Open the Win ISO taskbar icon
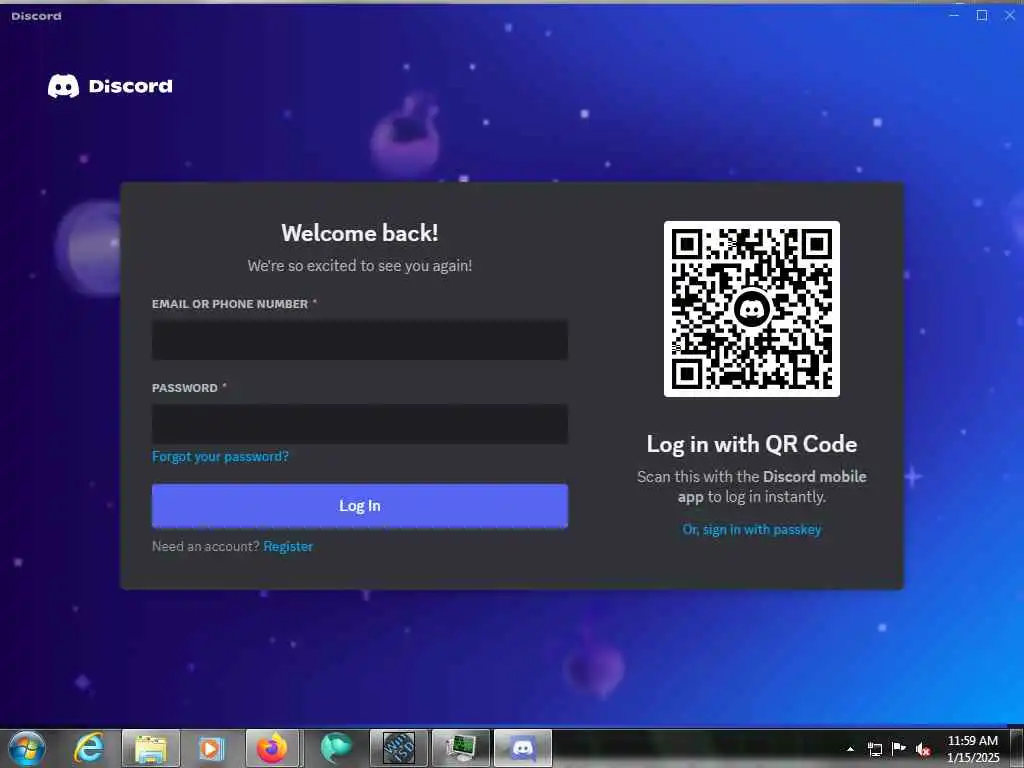 (x=398, y=748)
